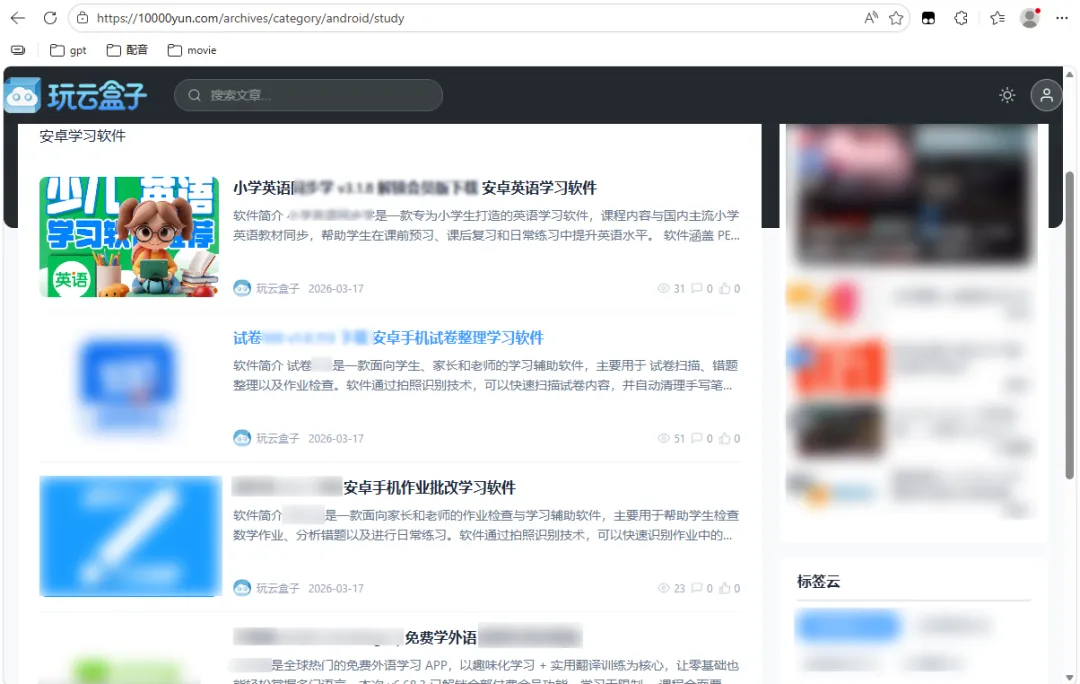Open the blue pencil thumbnail of the 作业批改 article
The height and width of the screenshot is (684, 1080).
[x=131, y=536]
